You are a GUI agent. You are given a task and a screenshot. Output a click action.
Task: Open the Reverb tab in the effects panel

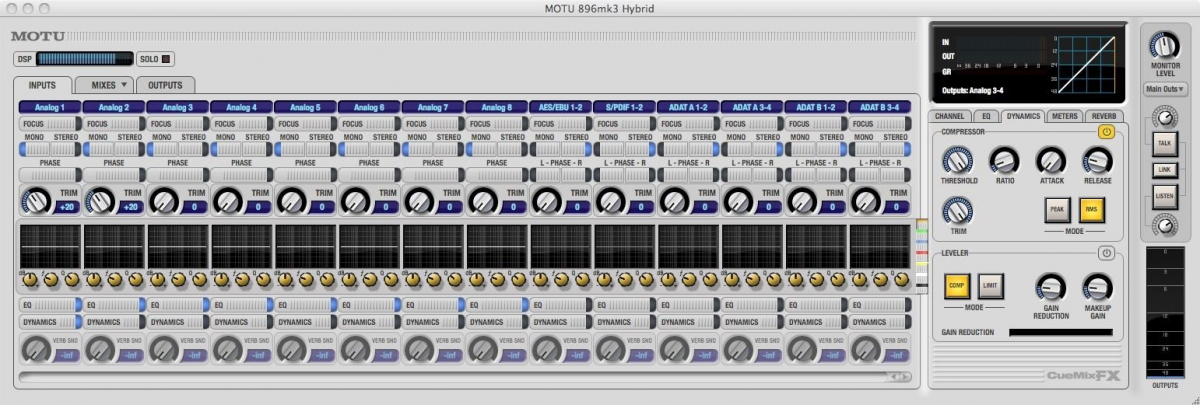coord(1102,116)
